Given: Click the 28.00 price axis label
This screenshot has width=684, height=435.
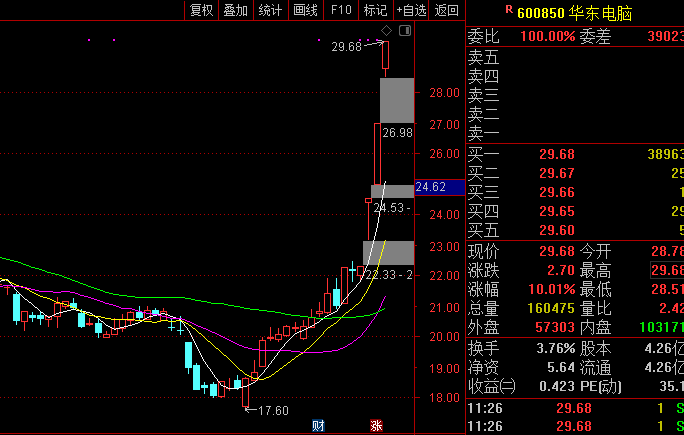Looking at the screenshot, I should 445,92.
